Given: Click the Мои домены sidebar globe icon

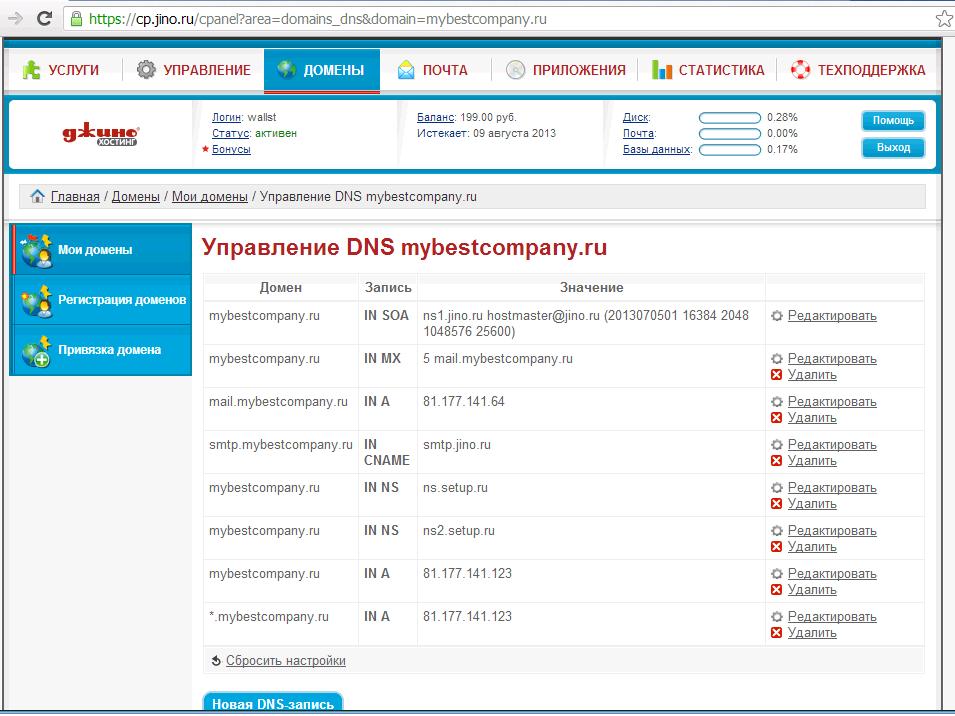Looking at the screenshot, I should click(x=36, y=250).
